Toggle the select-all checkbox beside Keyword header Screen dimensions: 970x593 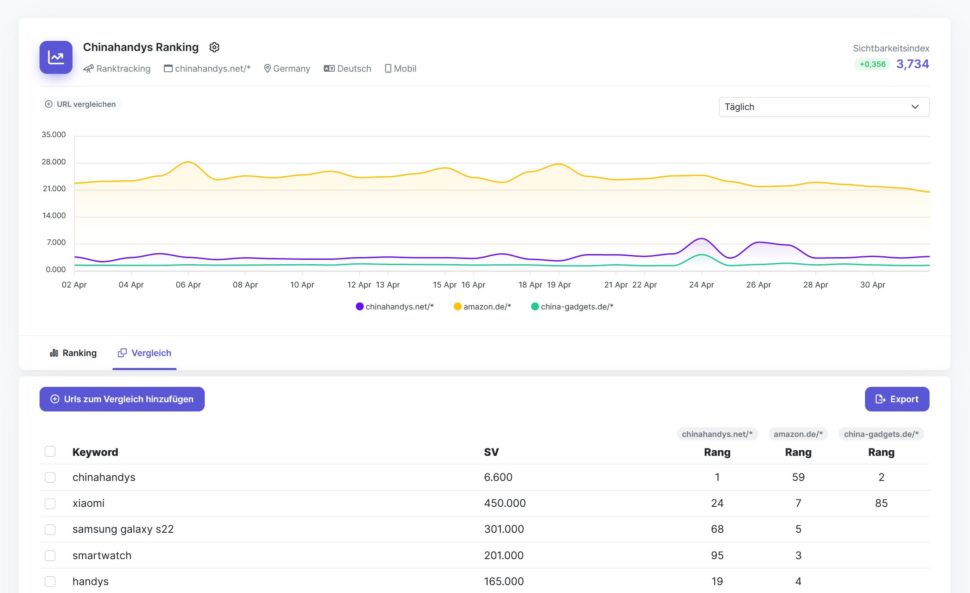click(50, 451)
